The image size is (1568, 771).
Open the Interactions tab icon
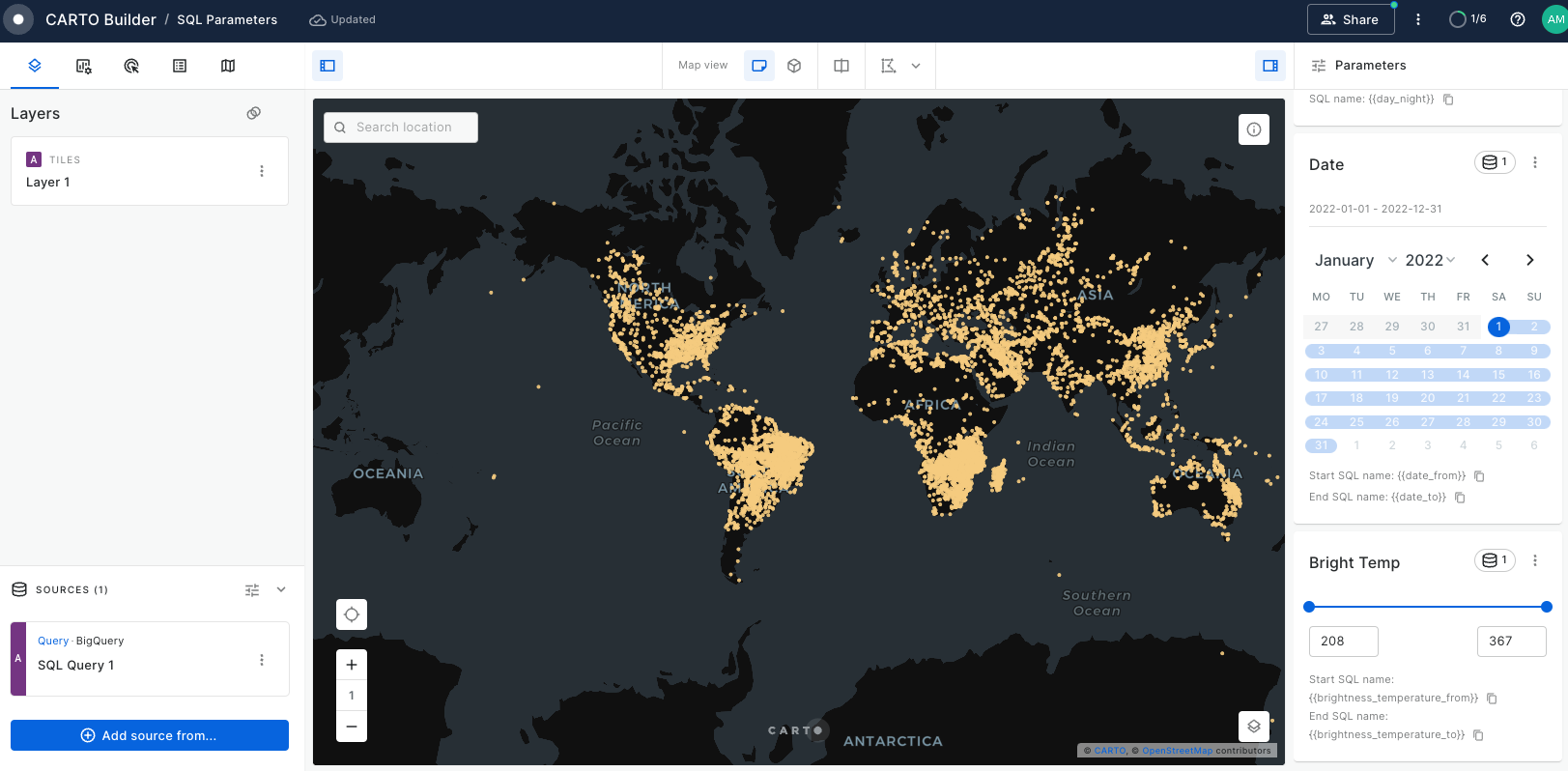[x=131, y=66]
